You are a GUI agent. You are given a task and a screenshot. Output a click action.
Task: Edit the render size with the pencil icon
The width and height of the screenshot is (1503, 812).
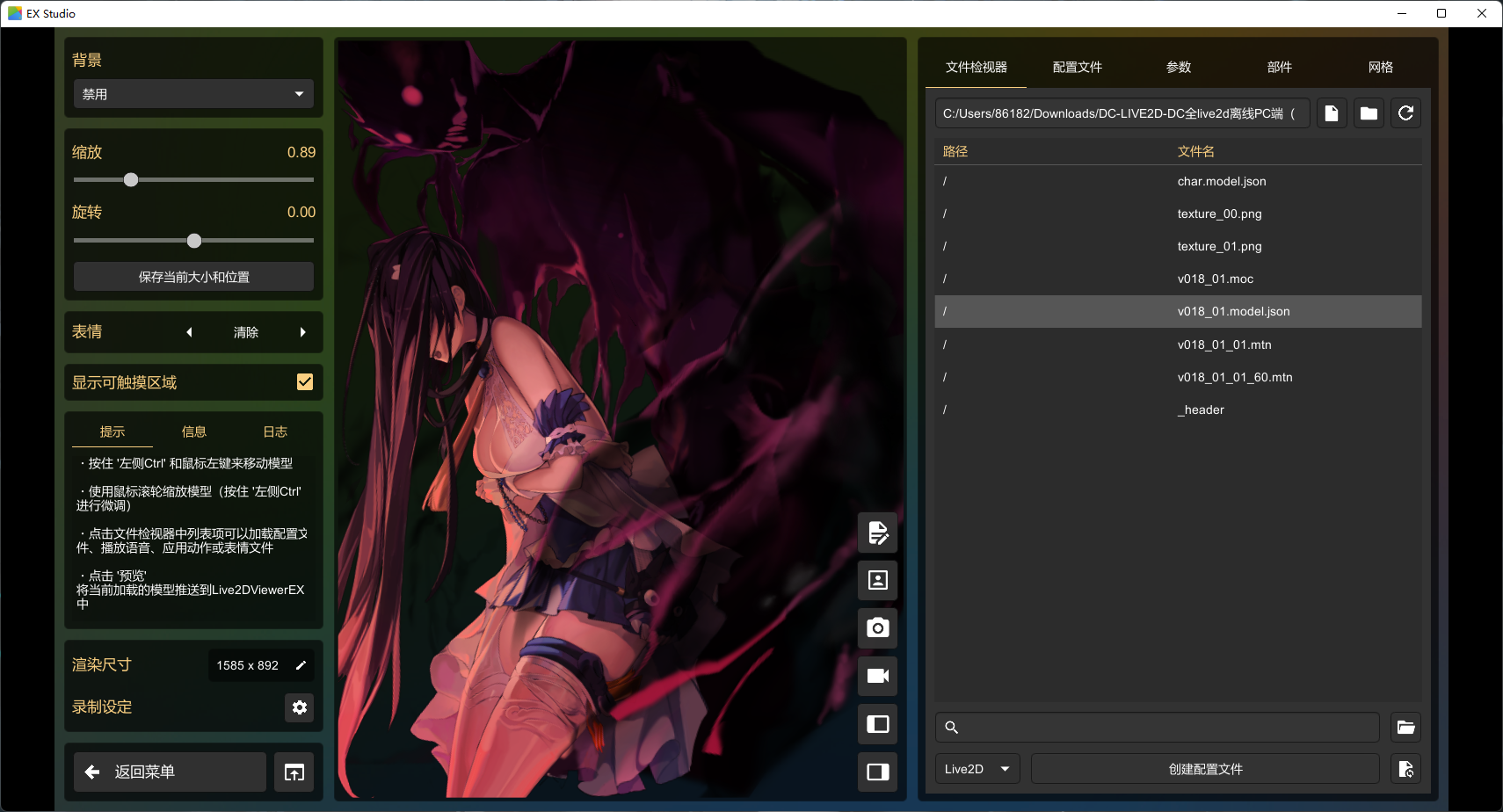[x=301, y=665]
